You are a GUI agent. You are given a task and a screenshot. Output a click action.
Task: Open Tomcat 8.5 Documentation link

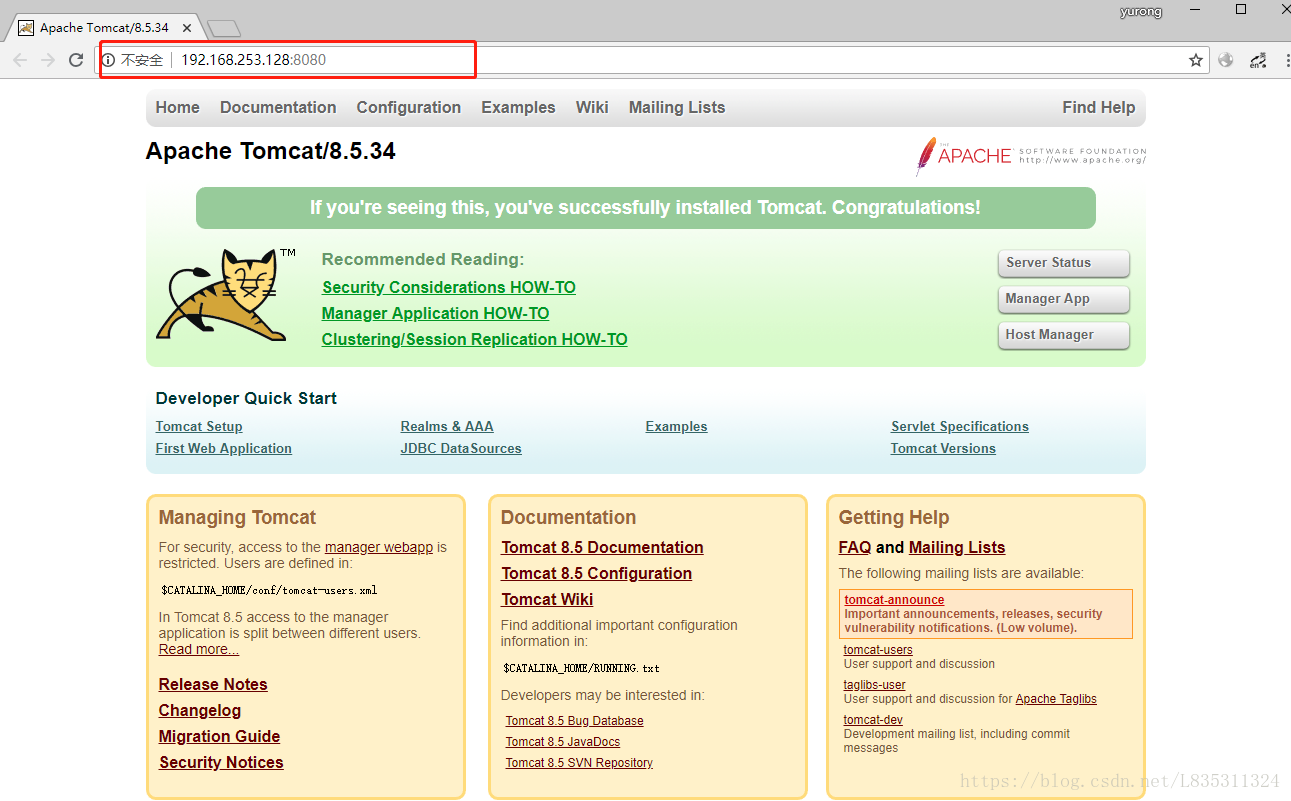(603, 548)
